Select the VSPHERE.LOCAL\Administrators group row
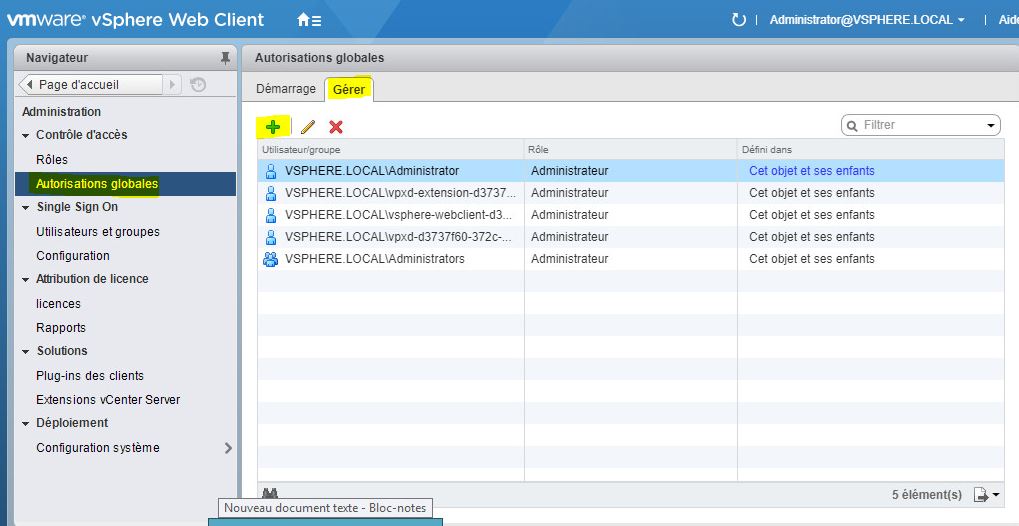Screen dimensions: 1019x526 [375, 259]
